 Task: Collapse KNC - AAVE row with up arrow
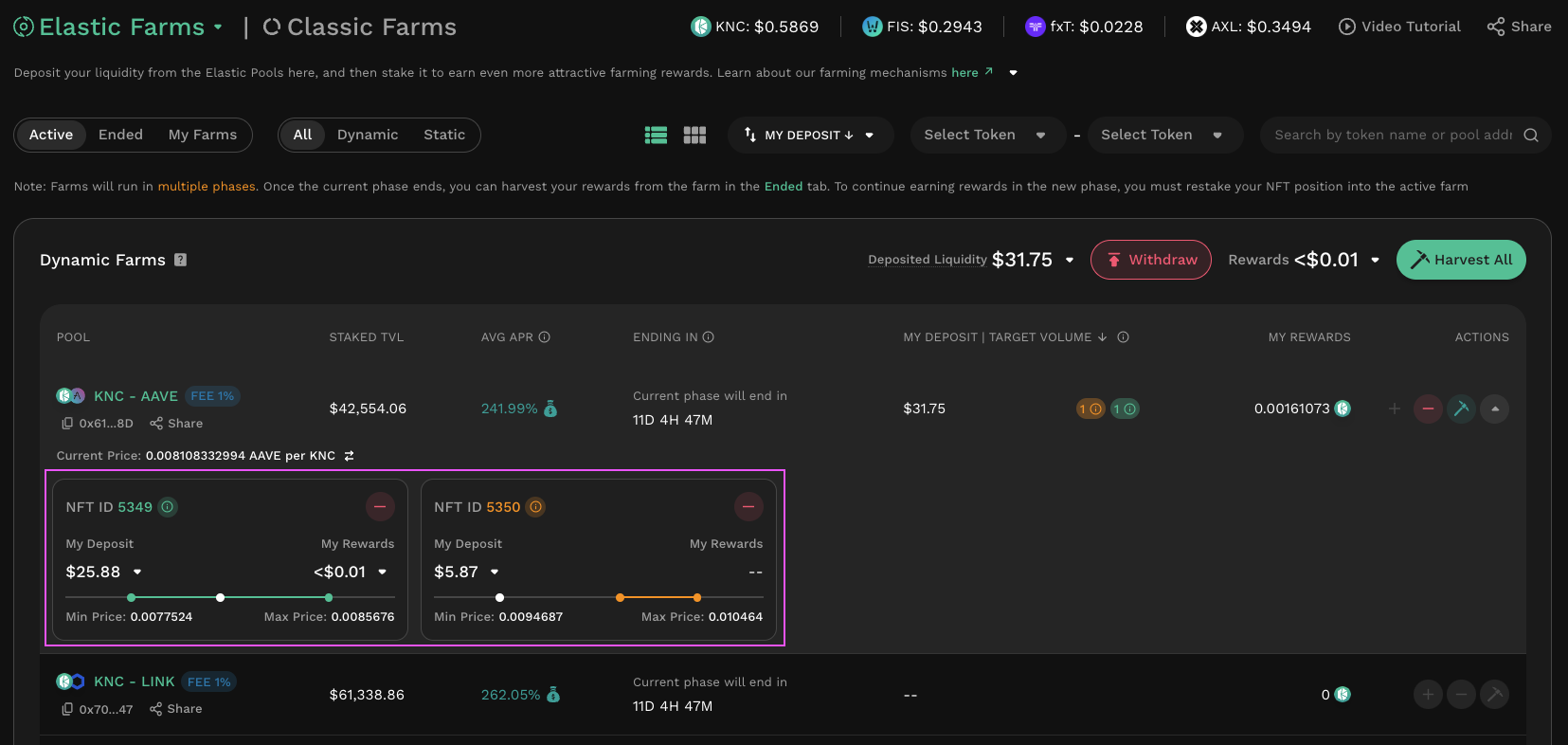(1495, 409)
